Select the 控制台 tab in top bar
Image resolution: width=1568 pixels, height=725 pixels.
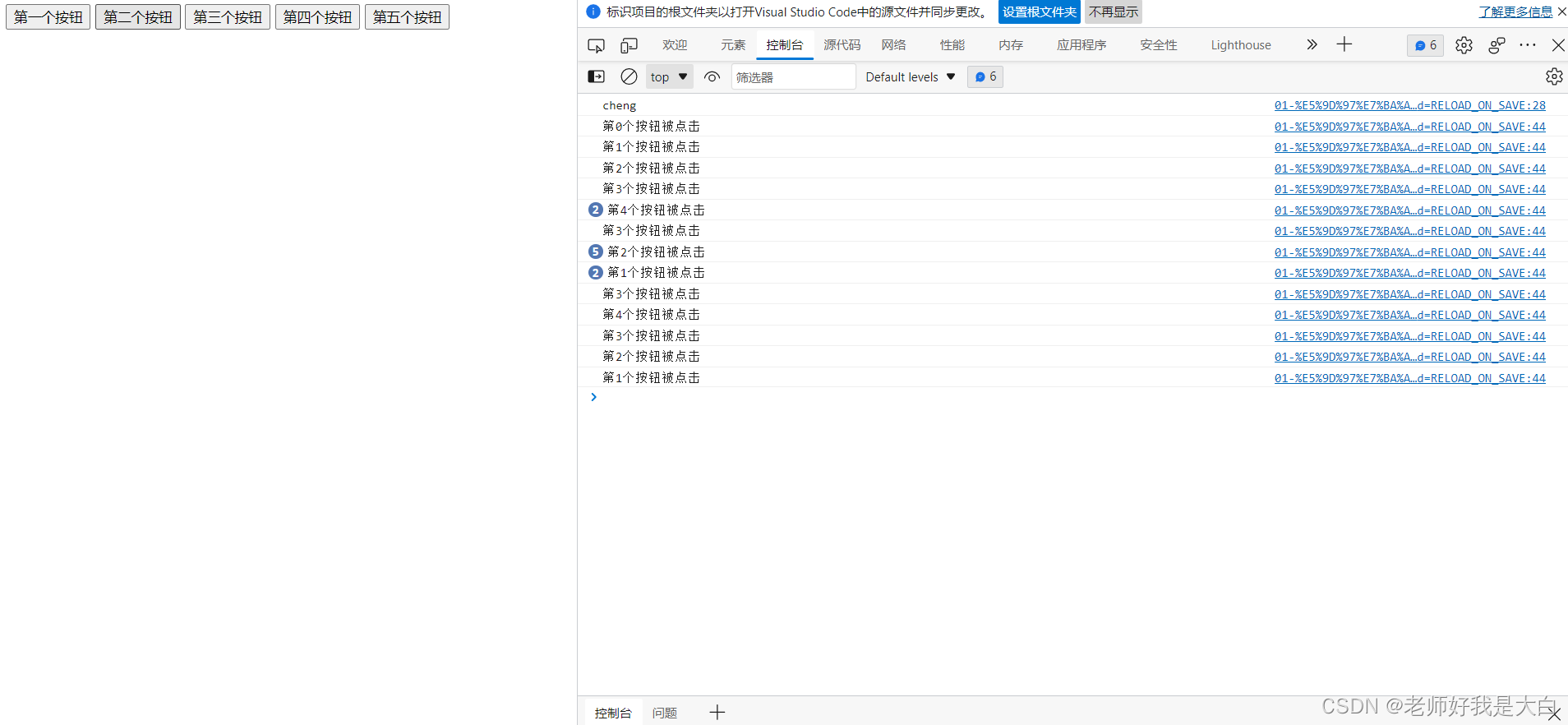click(x=785, y=45)
